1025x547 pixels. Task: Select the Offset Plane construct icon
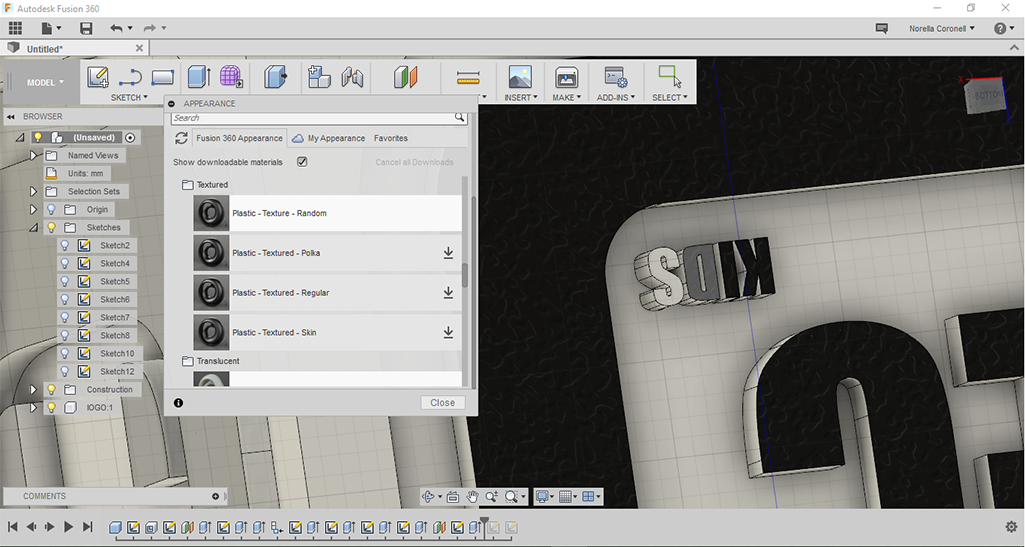405,77
